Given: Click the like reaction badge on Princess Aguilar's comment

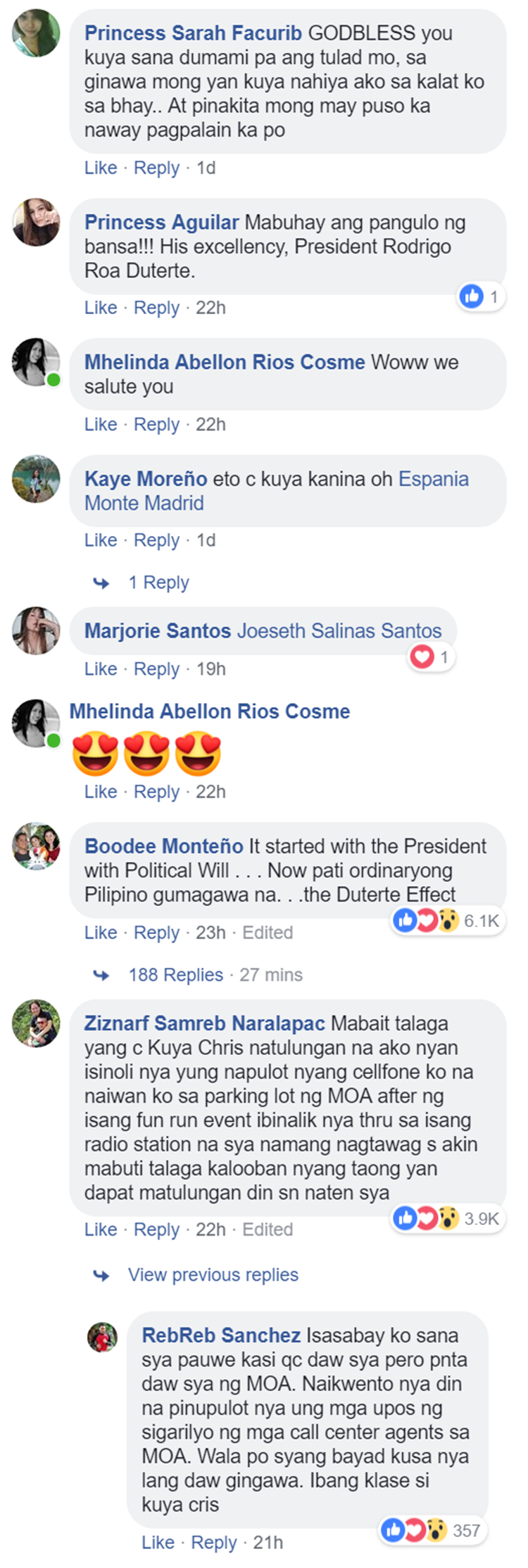Looking at the screenshot, I should pyautogui.click(x=481, y=297).
